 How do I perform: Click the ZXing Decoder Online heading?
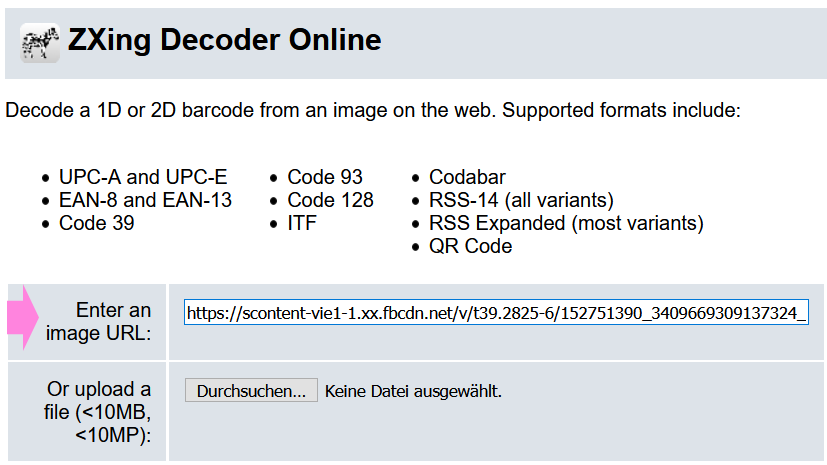225,40
